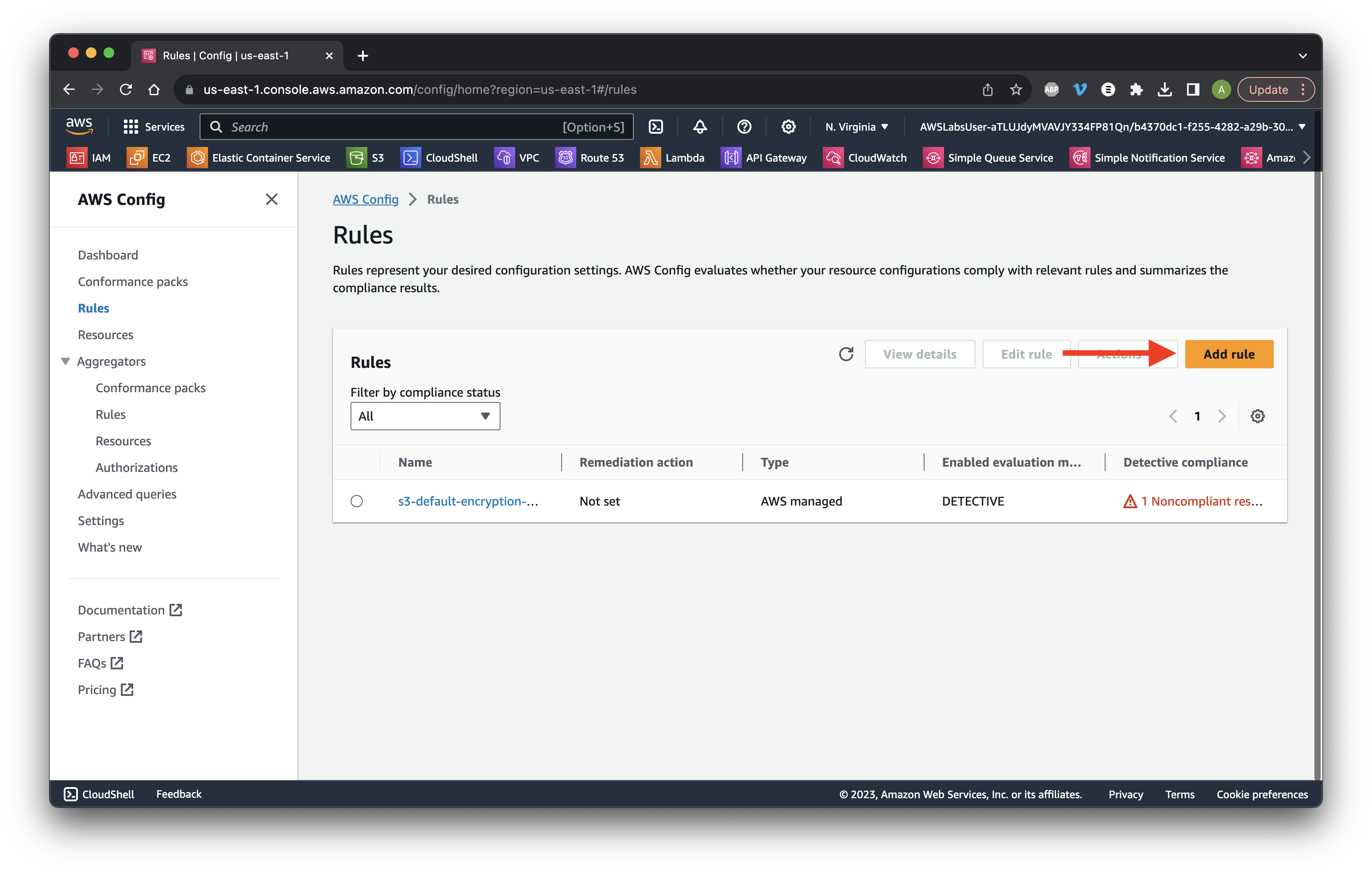The image size is (1372, 873).
Task: Open the EC2 shortcut
Action: tap(149, 157)
